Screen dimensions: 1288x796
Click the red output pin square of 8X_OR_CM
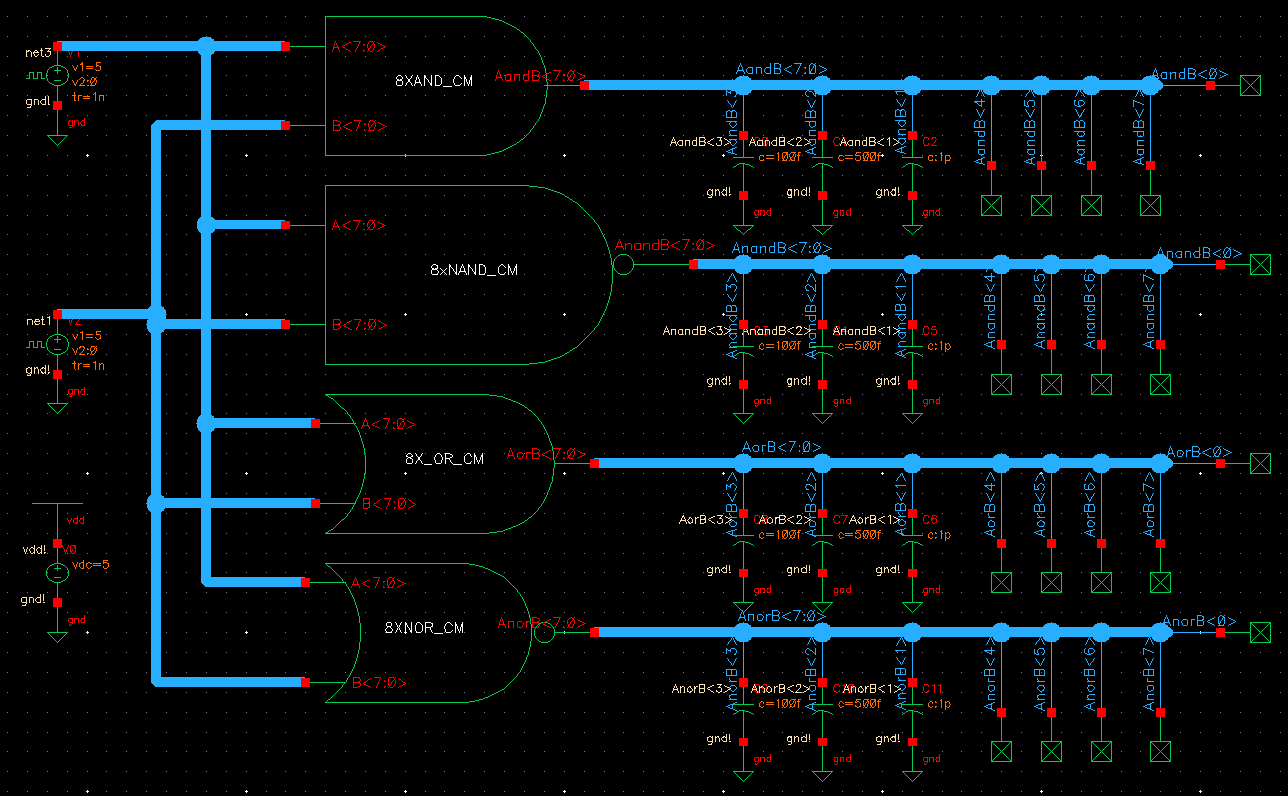click(594, 463)
